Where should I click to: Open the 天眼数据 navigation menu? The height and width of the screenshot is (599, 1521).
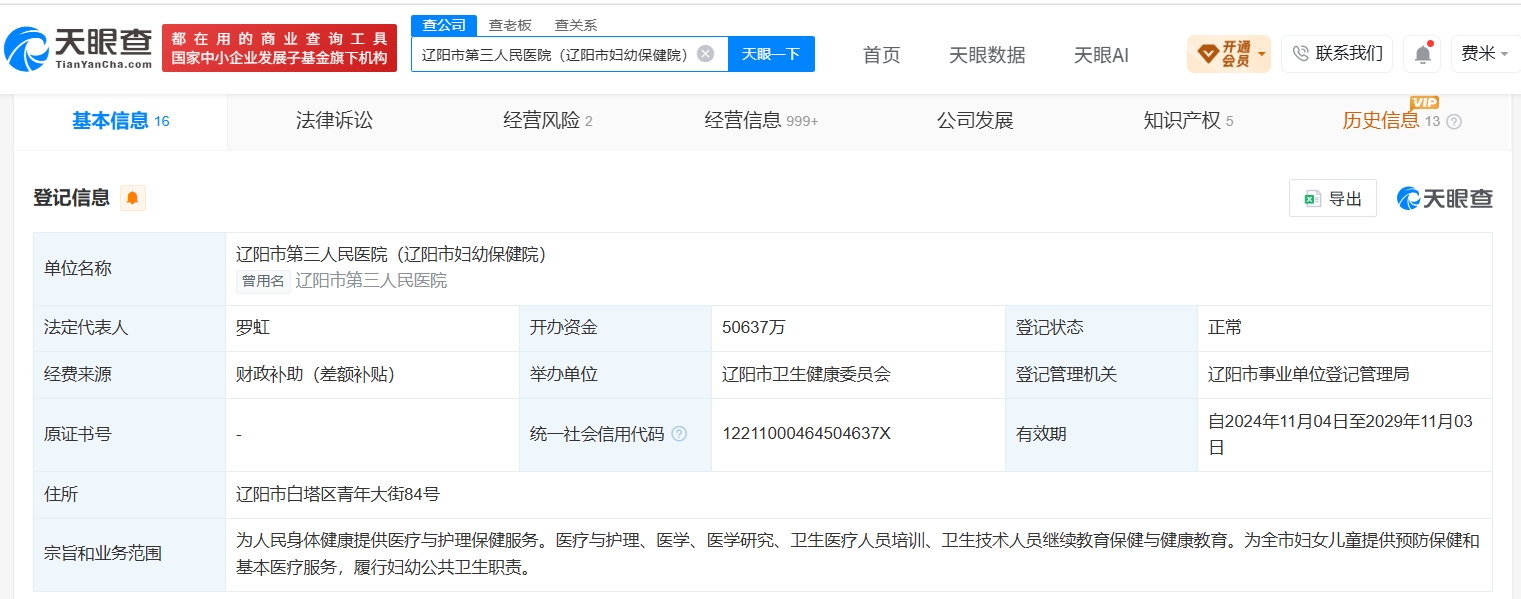[987, 54]
